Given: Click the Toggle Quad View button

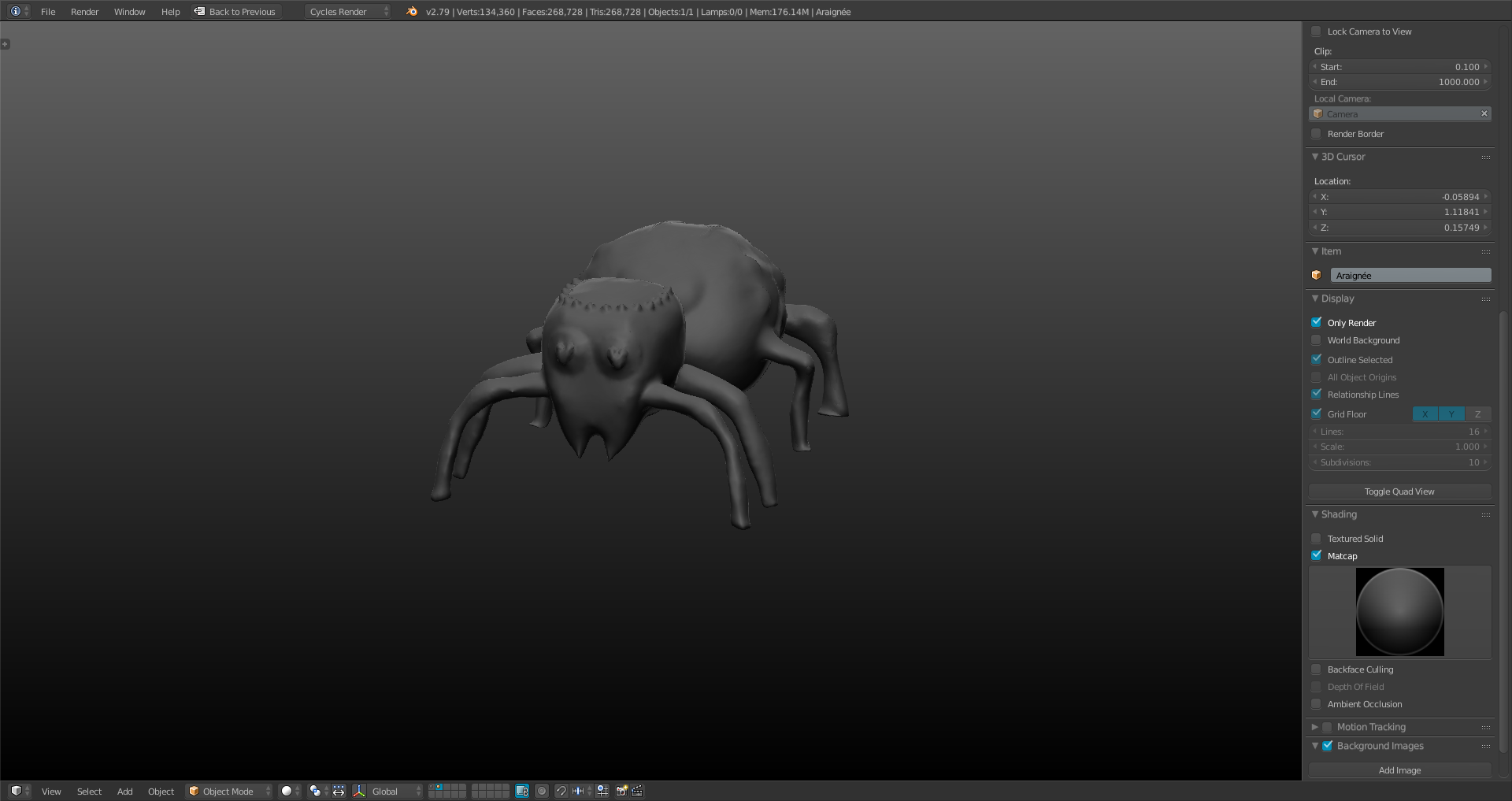Looking at the screenshot, I should coord(1399,491).
